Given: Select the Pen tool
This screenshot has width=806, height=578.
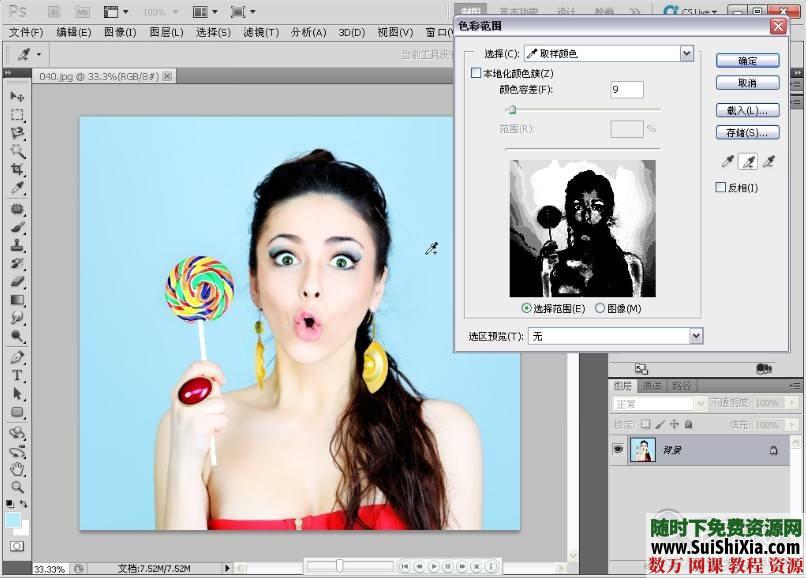Looking at the screenshot, I should (x=17, y=357).
